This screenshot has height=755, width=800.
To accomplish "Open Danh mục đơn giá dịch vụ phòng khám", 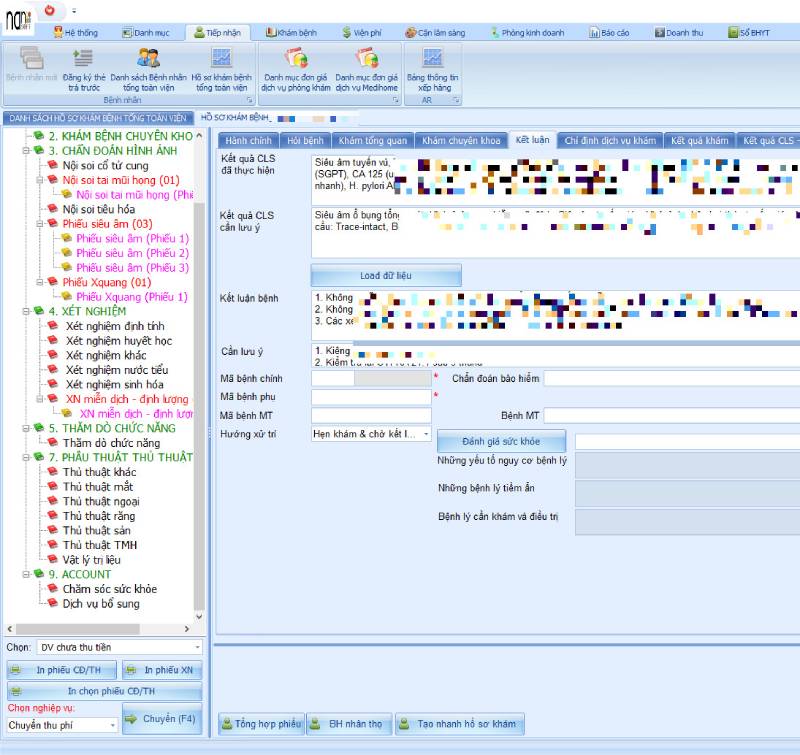I will [296, 70].
